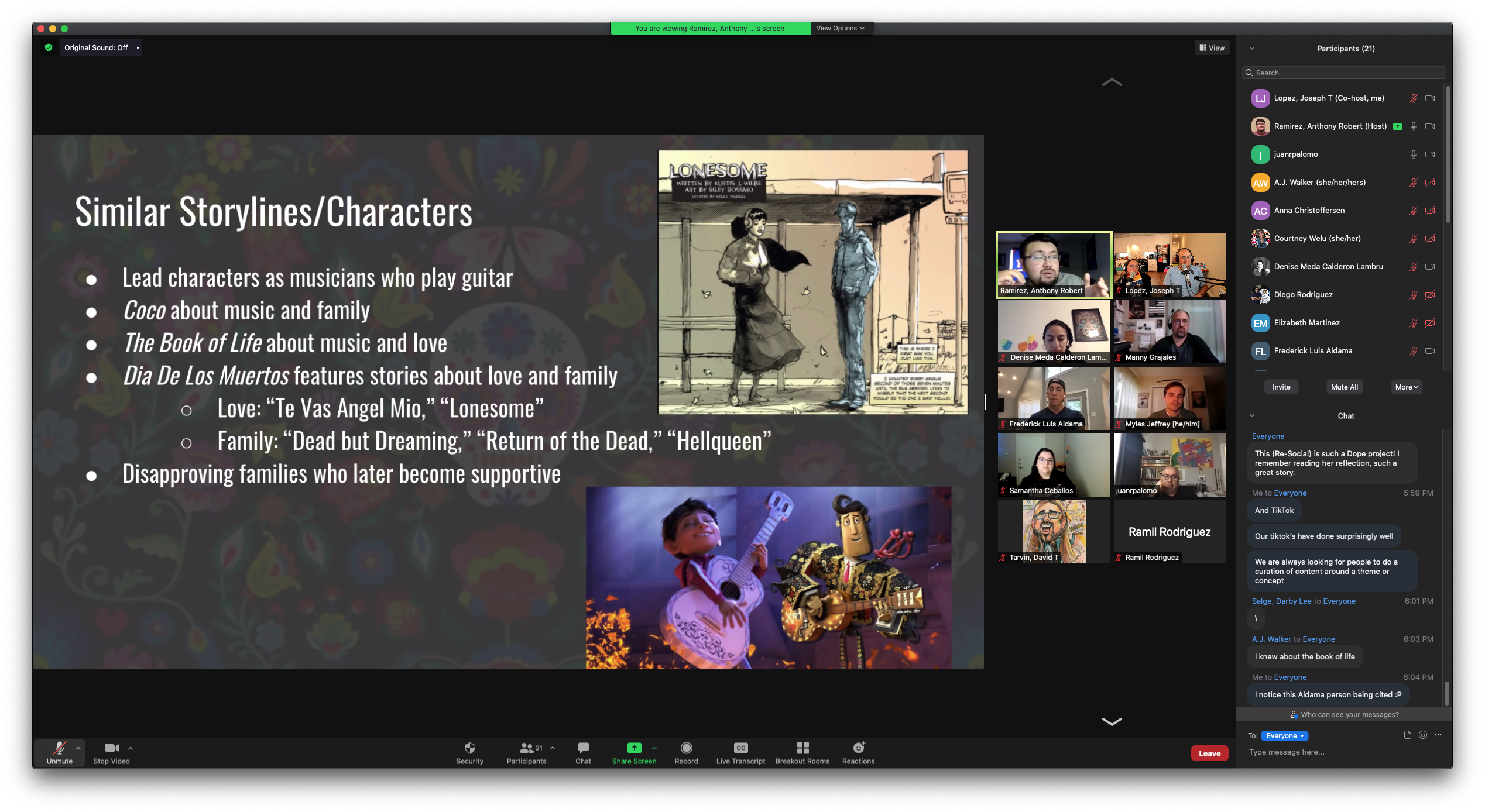The height and width of the screenshot is (812, 1485).
Task: Expand participants options arrow in toolbar
Action: (x=552, y=748)
